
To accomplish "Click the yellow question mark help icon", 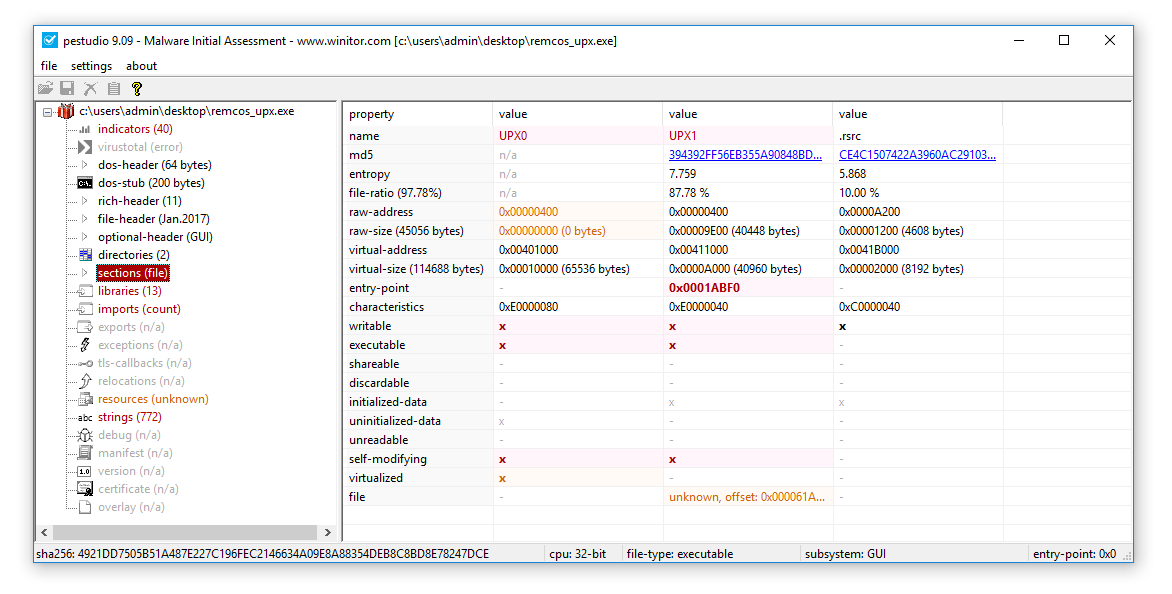I will pos(137,89).
